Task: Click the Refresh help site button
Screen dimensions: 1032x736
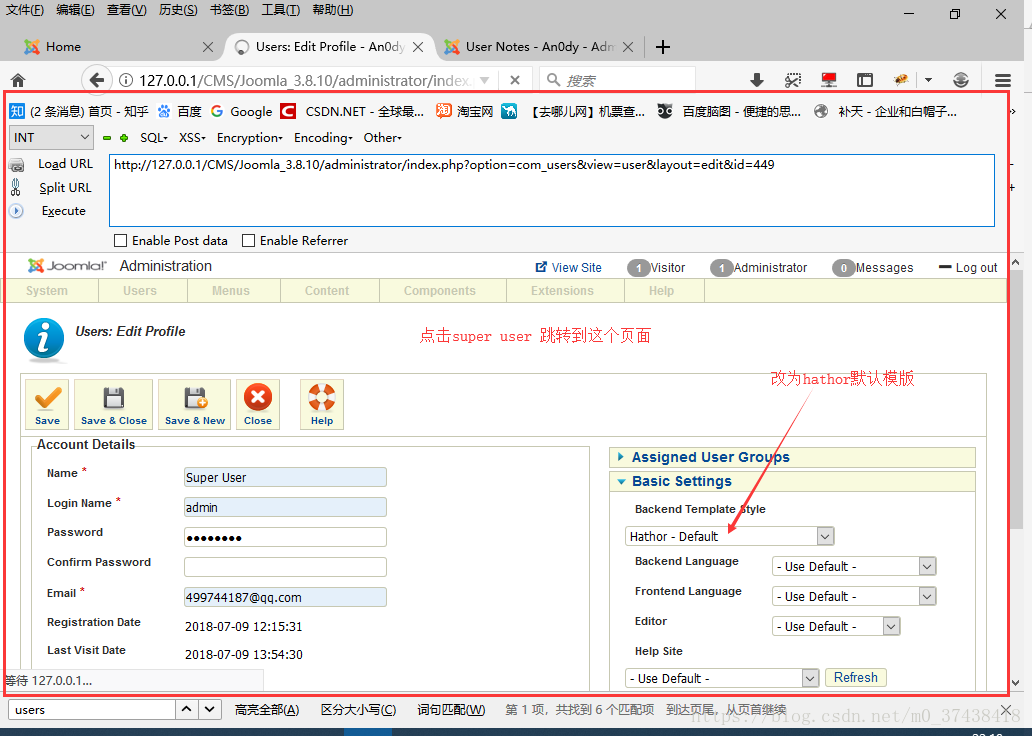Action: coord(856,677)
